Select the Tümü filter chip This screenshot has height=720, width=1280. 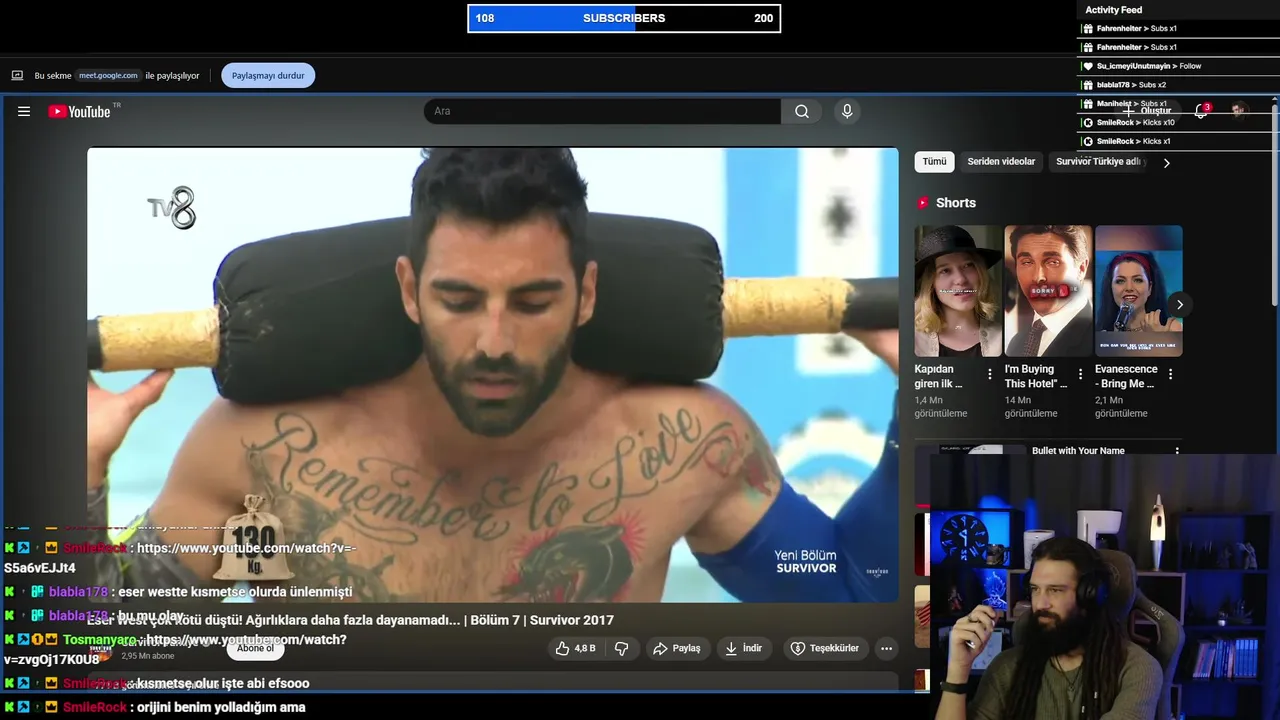[x=934, y=161]
